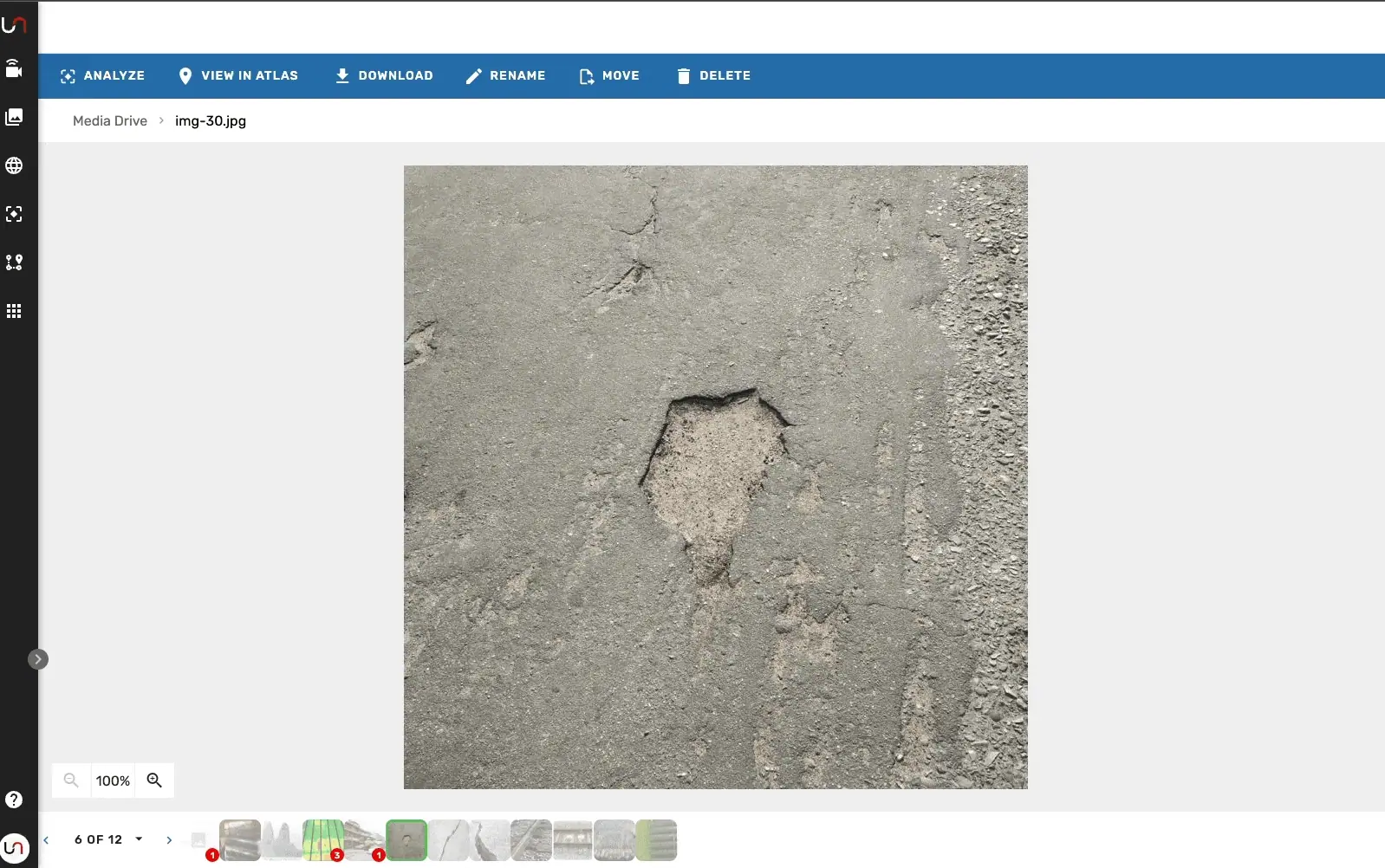The height and width of the screenshot is (868, 1385).
Task: Click the circular logo at sidebar bottom
Action: [15, 847]
